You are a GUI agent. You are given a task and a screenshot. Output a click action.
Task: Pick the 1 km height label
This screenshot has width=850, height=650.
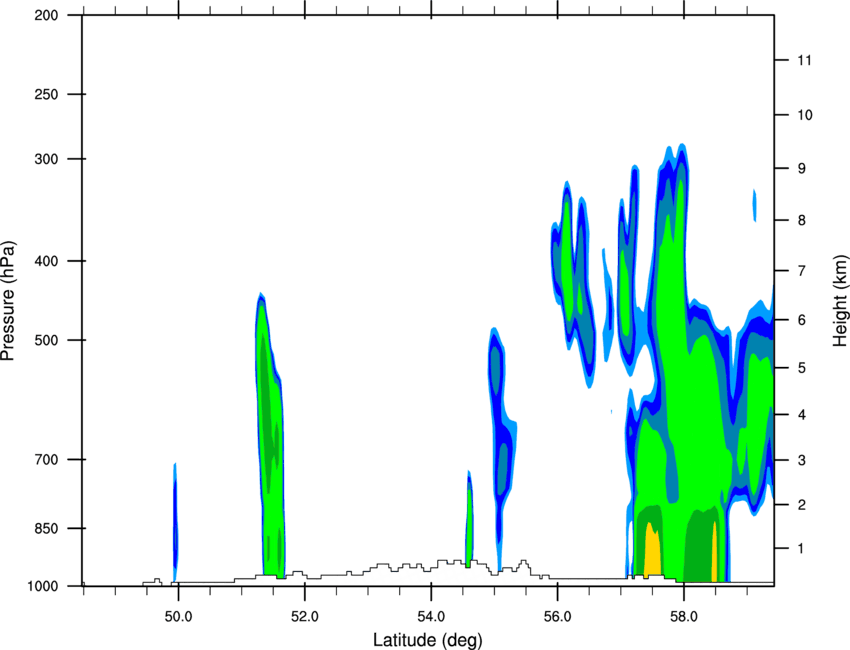tap(801, 549)
